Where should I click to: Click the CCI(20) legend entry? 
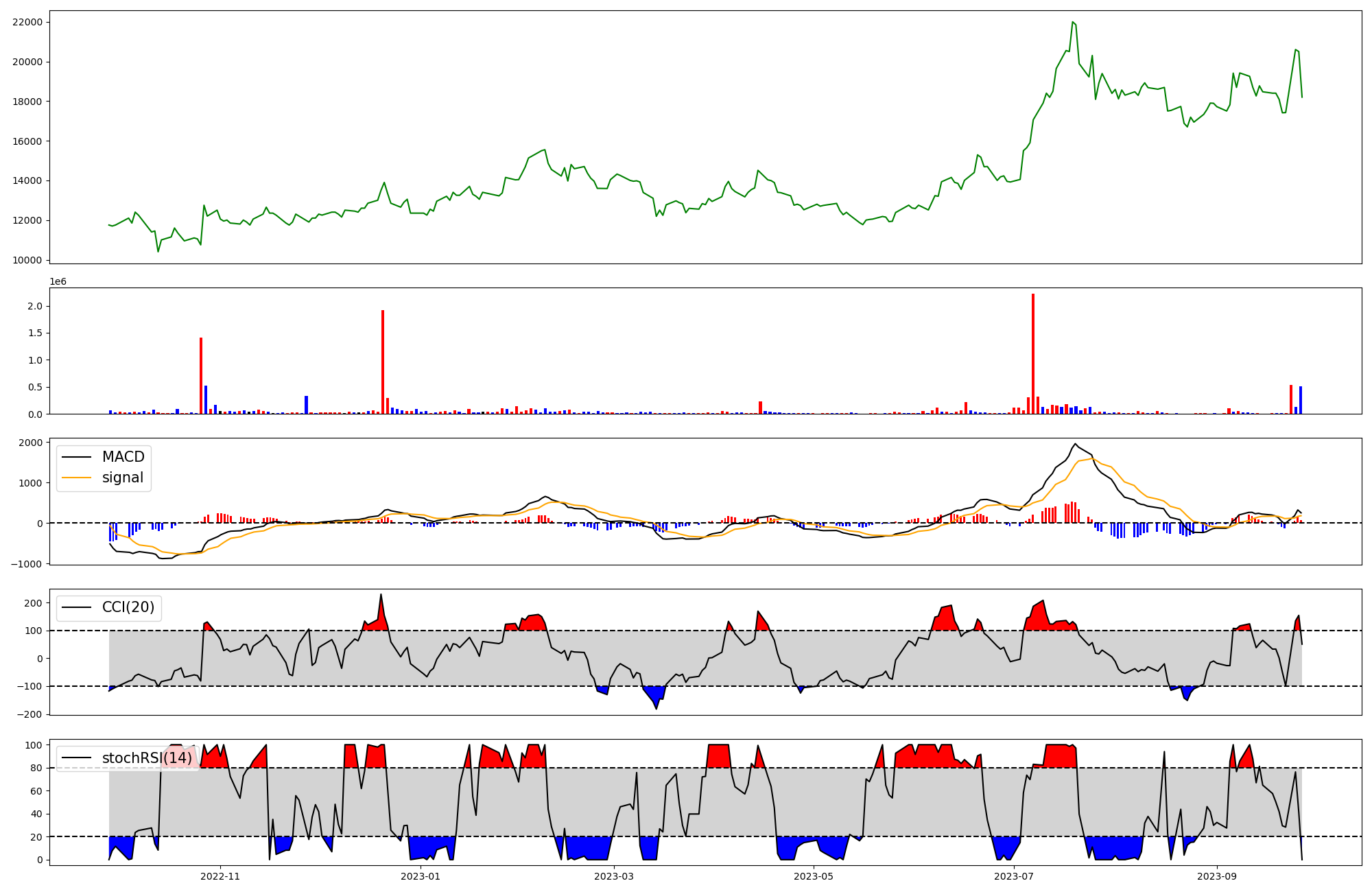tap(128, 607)
